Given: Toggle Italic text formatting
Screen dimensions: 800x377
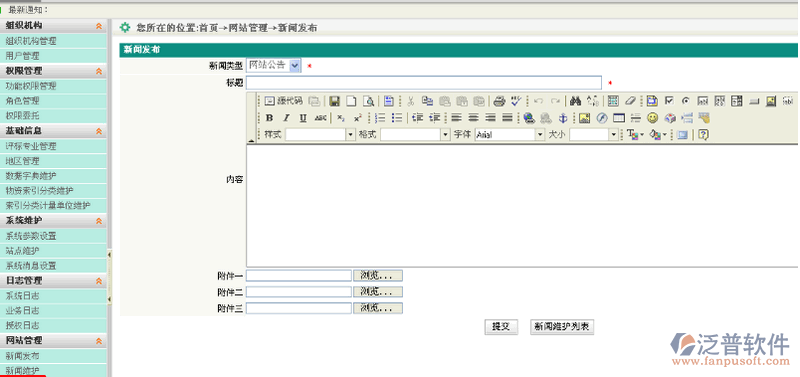Looking at the screenshot, I should pyautogui.click(x=286, y=118).
